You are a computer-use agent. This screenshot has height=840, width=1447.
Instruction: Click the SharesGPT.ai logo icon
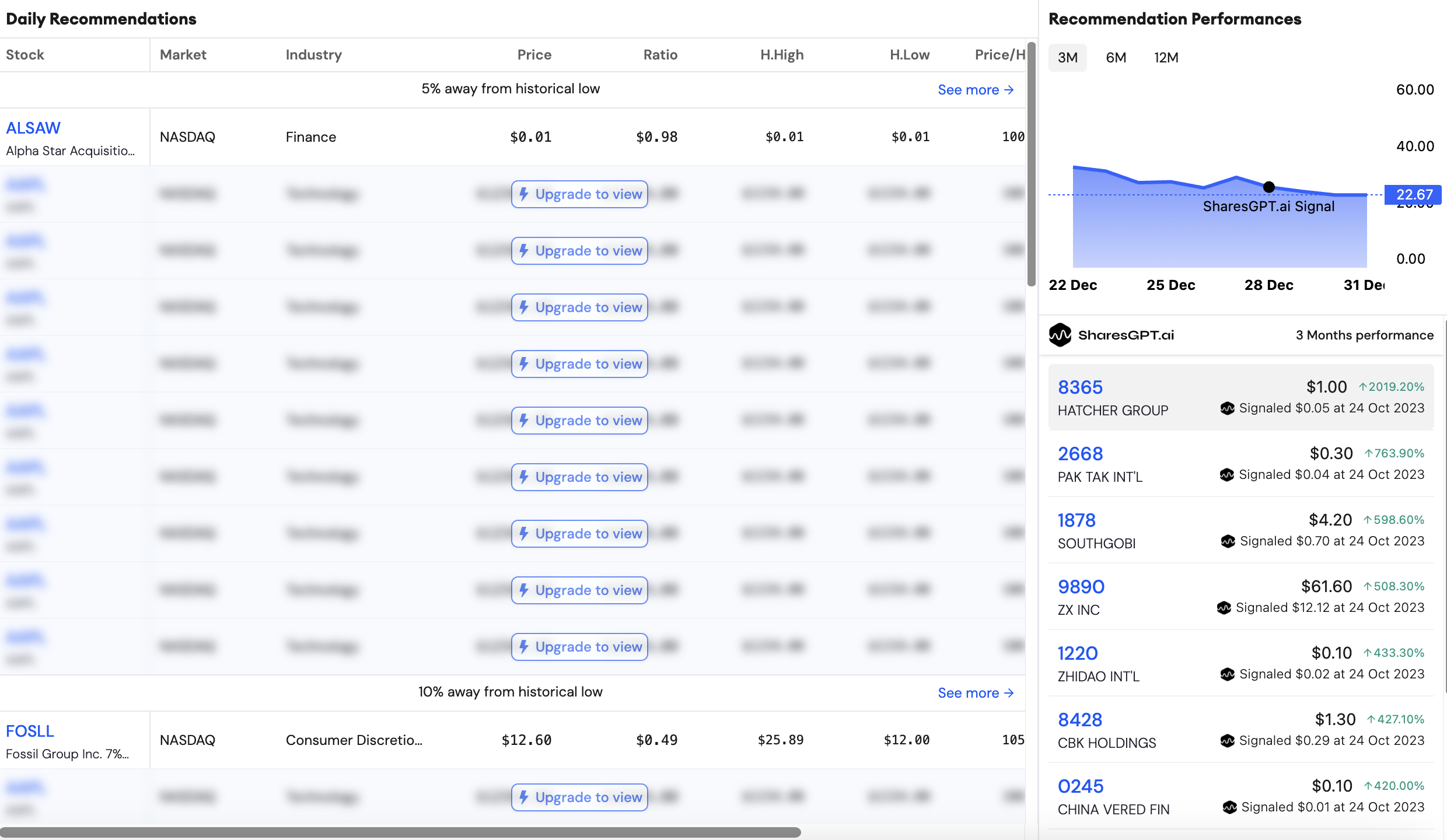1060,335
